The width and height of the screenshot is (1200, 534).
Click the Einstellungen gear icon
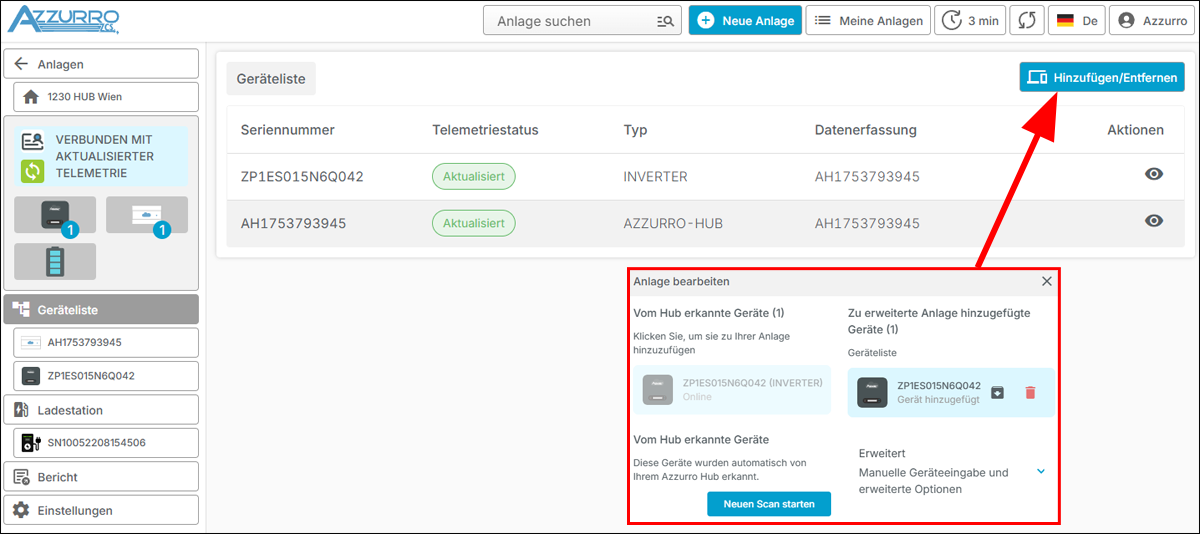pyautogui.click(x=21, y=510)
